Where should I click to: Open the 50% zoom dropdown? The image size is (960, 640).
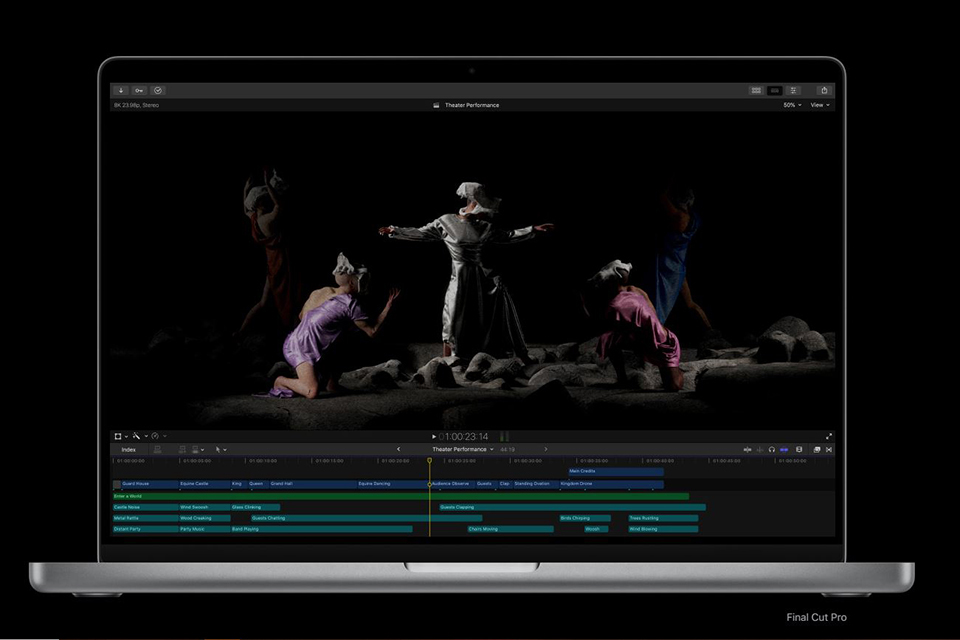[x=790, y=104]
